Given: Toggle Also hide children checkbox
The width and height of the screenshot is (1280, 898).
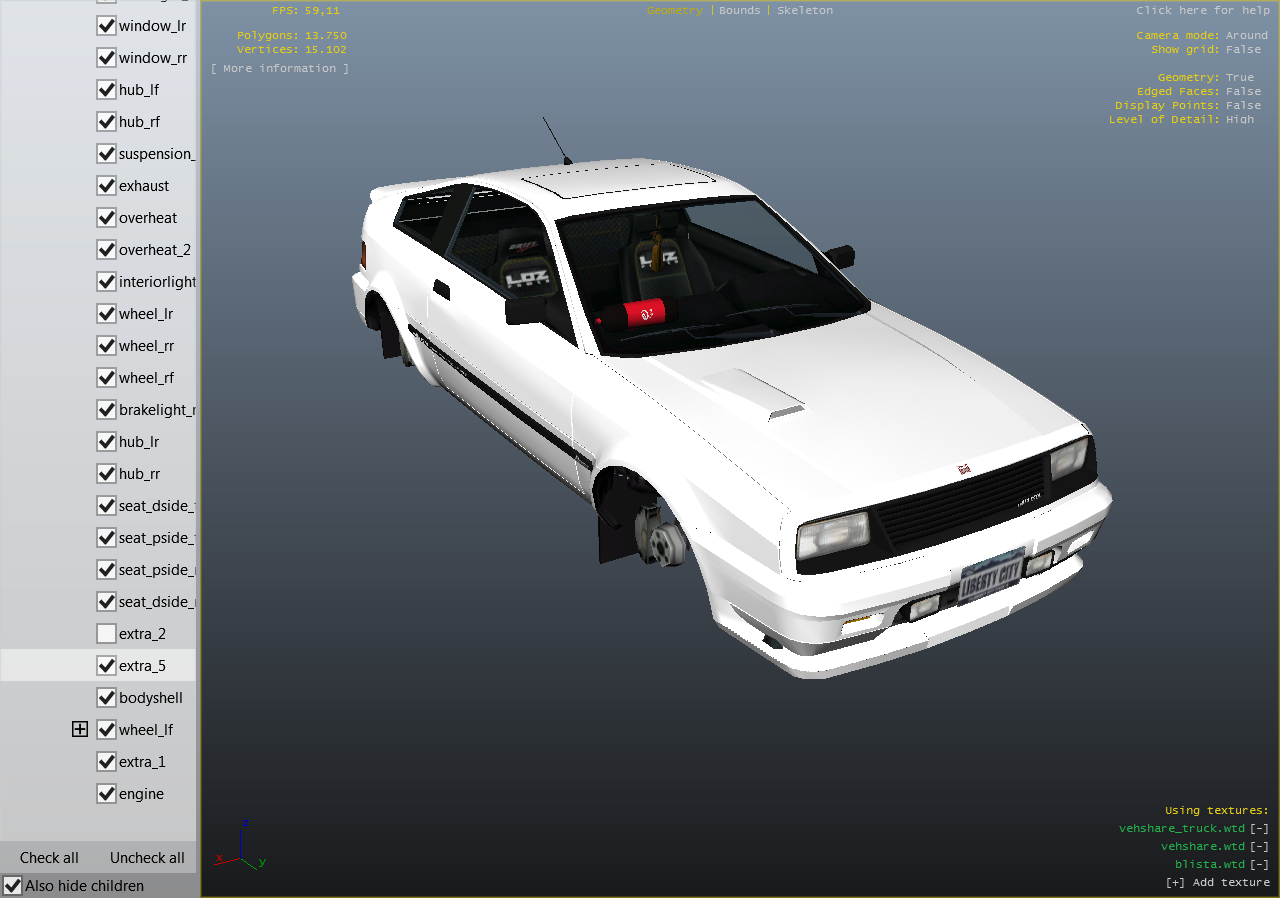Looking at the screenshot, I should 13,886.
